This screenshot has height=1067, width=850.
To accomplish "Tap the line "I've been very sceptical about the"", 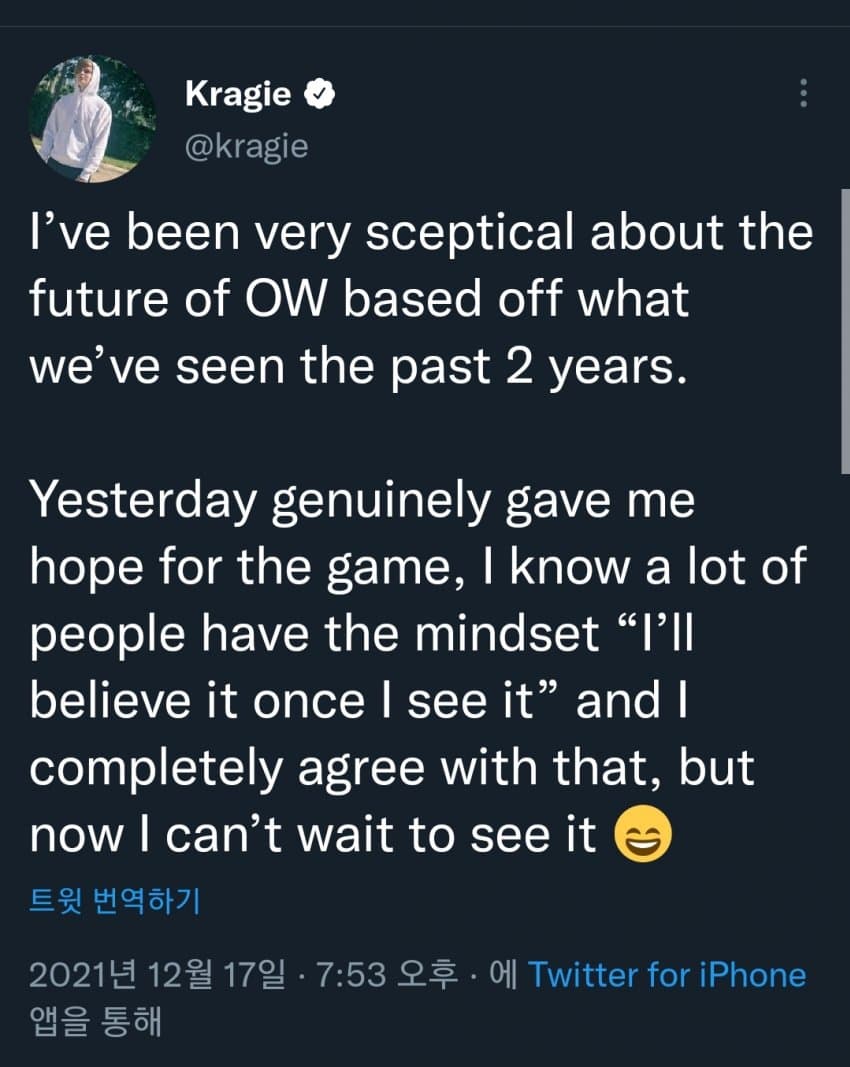I will [421, 233].
